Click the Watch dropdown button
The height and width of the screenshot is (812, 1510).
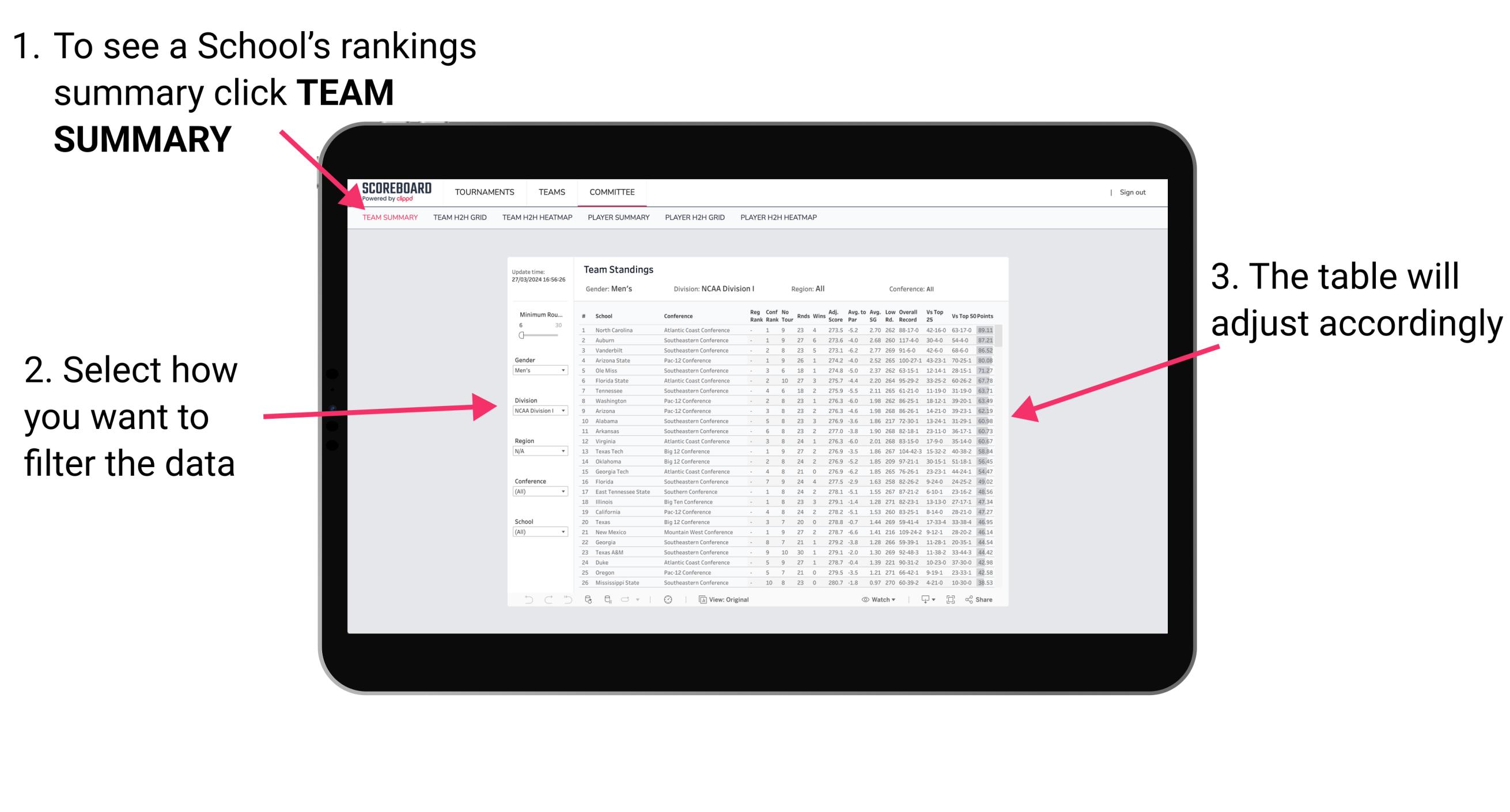(x=873, y=600)
